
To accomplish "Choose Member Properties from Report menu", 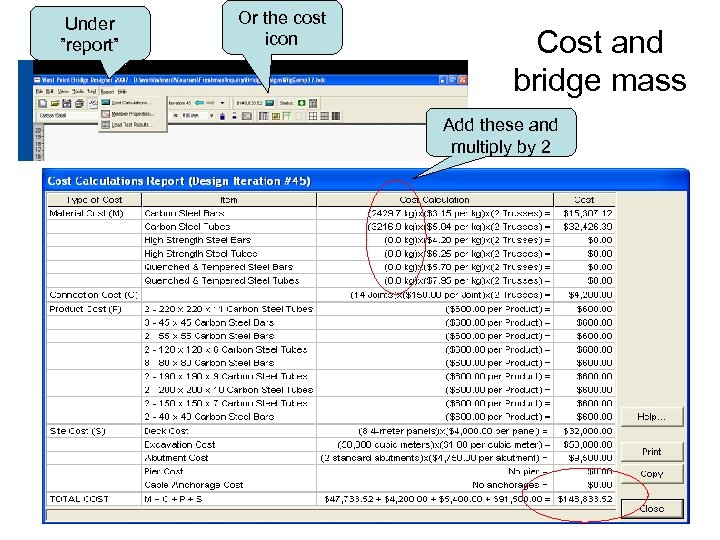I will (x=130, y=114).
